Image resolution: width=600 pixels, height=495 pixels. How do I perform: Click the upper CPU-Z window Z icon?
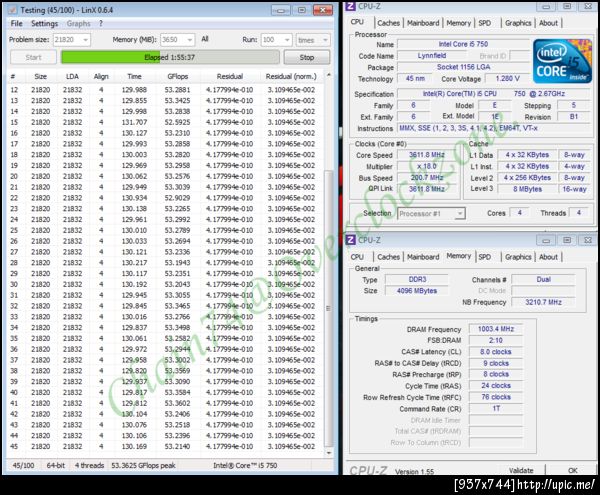[x=350, y=6]
